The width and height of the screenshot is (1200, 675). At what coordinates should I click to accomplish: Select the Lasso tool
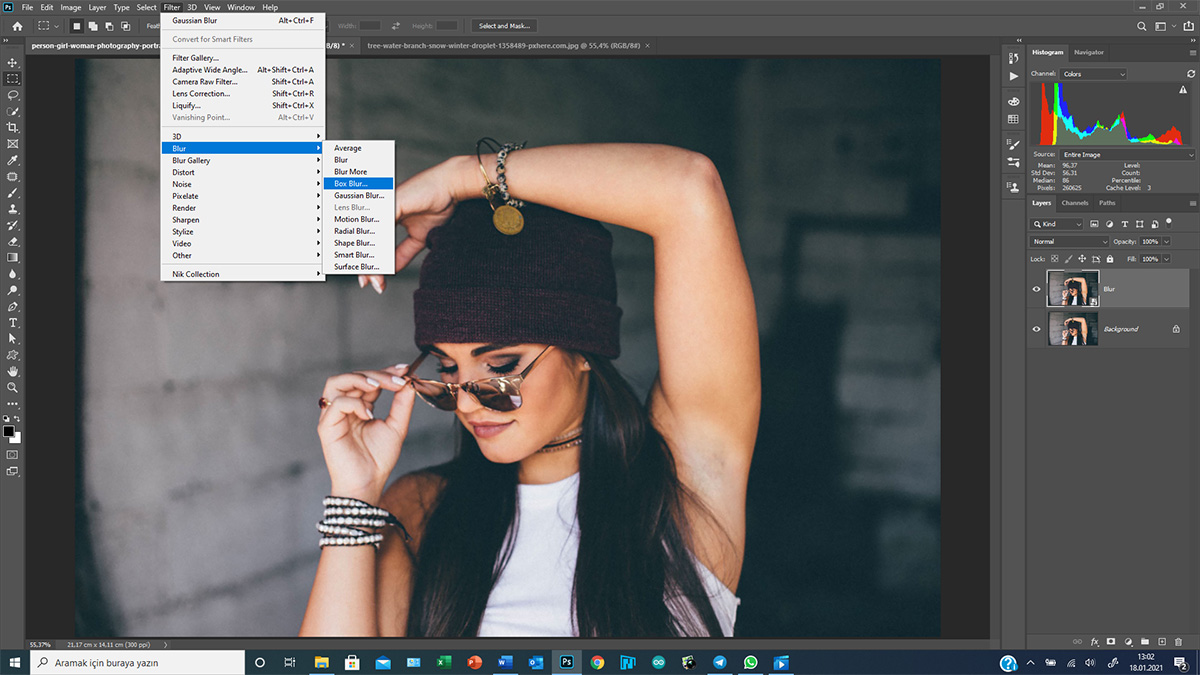13,95
